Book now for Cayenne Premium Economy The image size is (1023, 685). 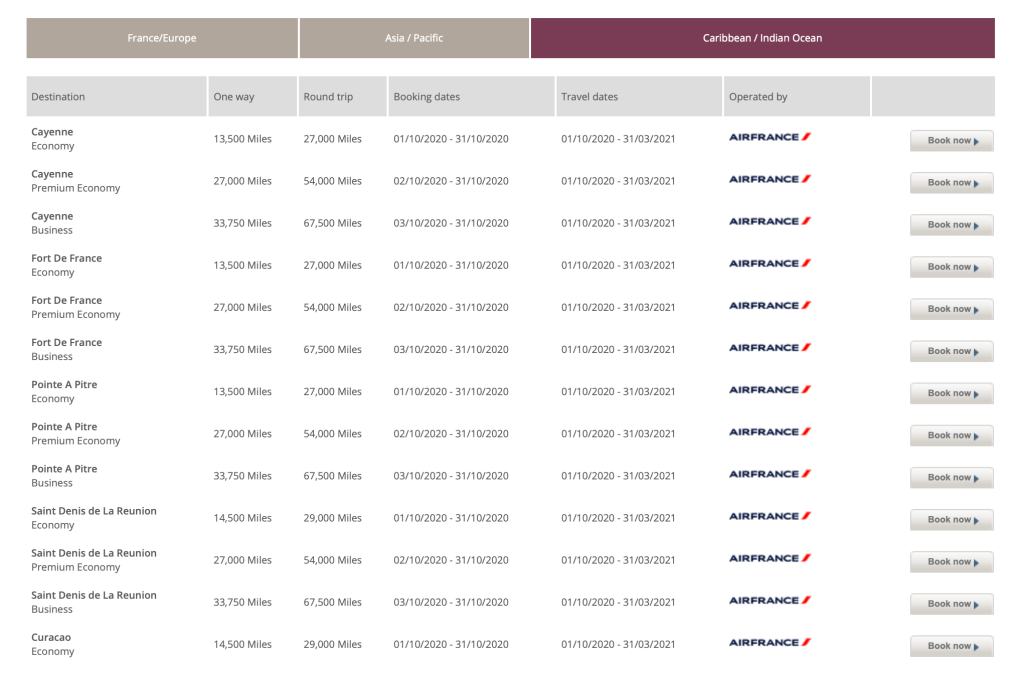[951, 183]
